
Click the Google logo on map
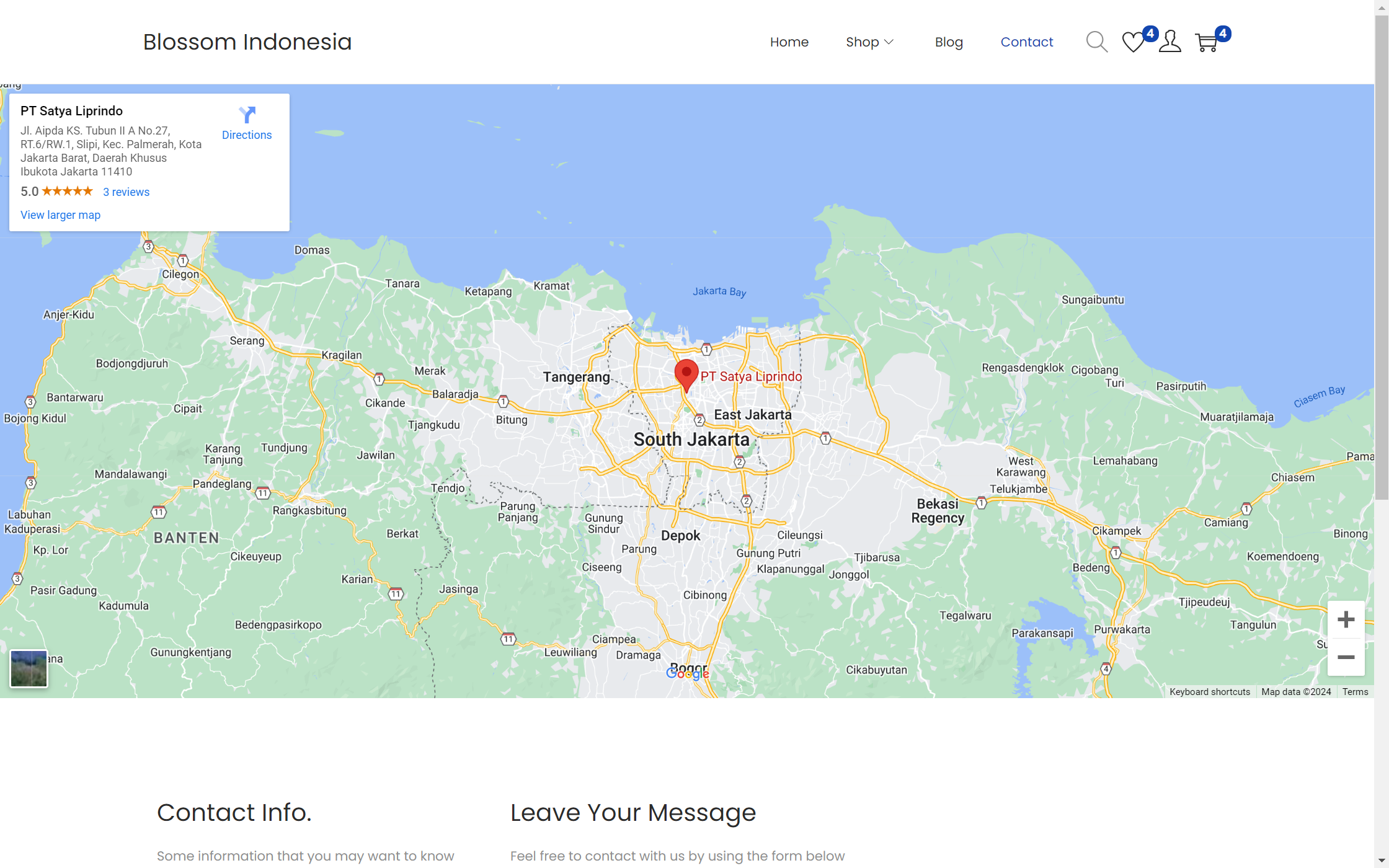687,673
